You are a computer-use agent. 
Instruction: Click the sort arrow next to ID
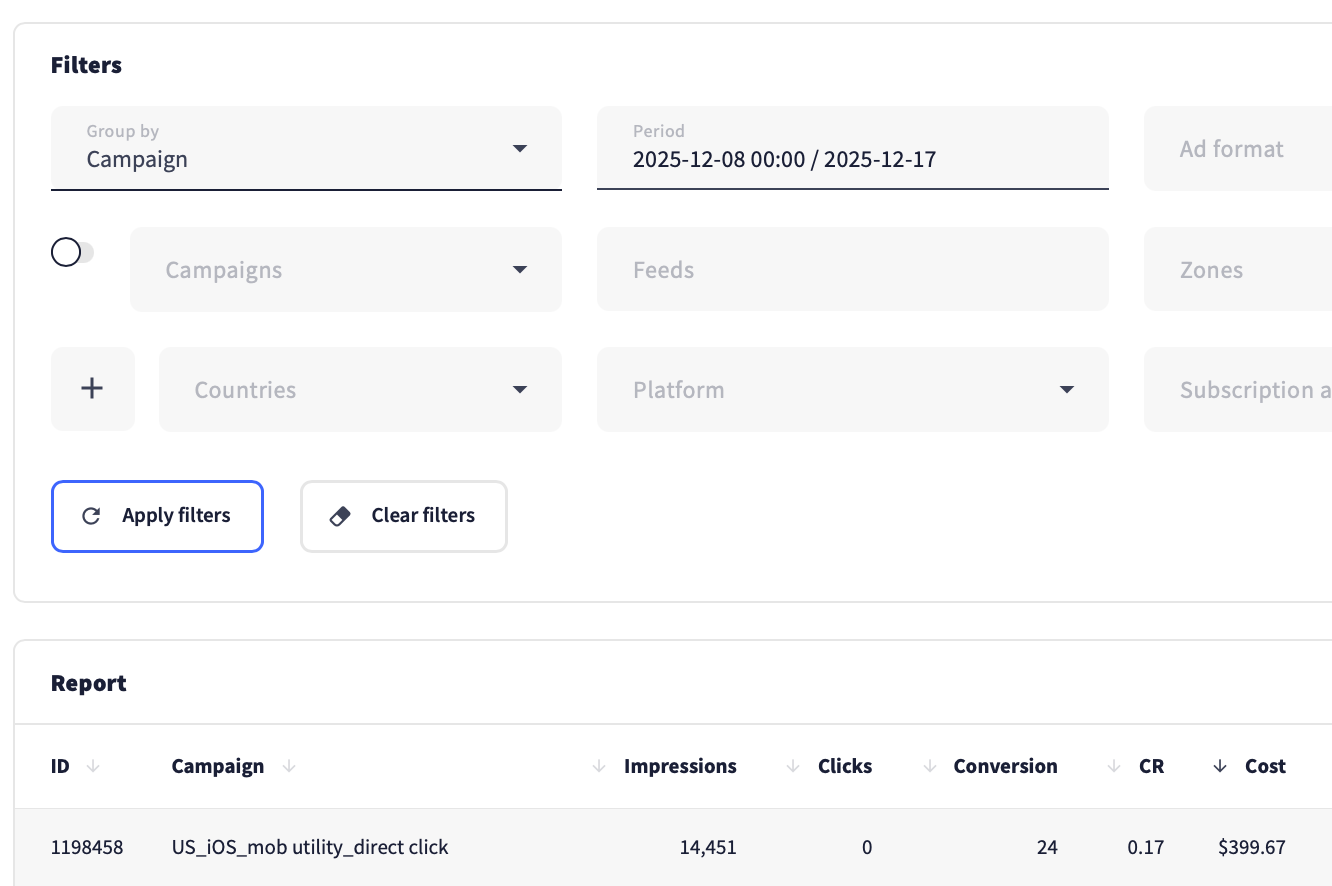(93, 766)
